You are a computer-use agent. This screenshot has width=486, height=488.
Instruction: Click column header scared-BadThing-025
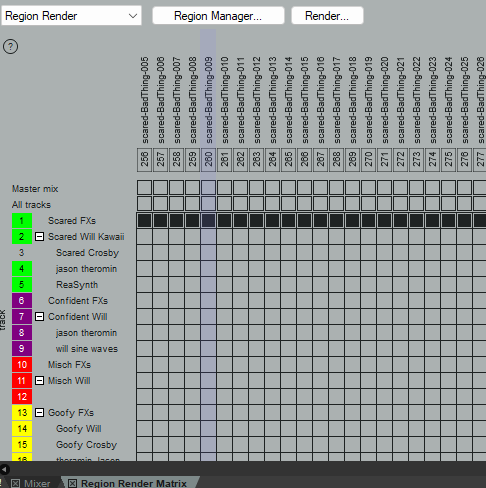point(465,100)
